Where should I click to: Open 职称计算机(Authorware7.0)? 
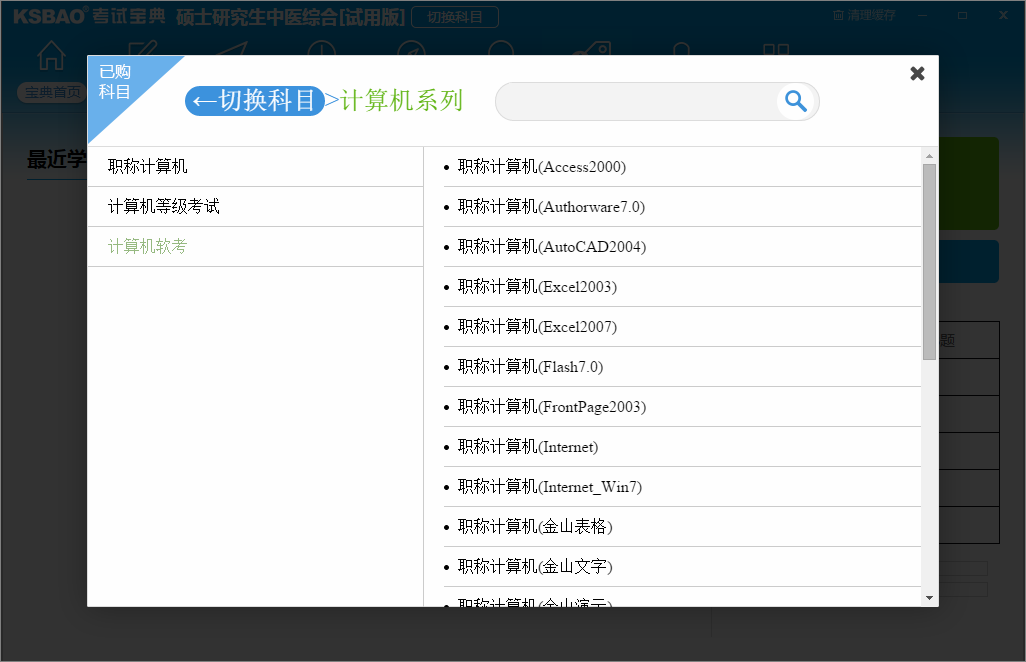pyautogui.click(x=682, y=207)
